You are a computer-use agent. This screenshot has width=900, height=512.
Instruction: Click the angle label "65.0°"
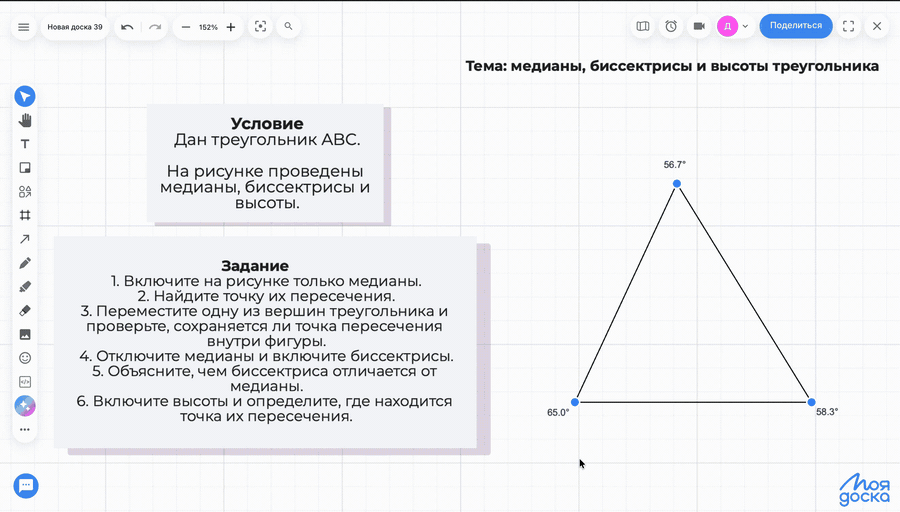point(558,413)
